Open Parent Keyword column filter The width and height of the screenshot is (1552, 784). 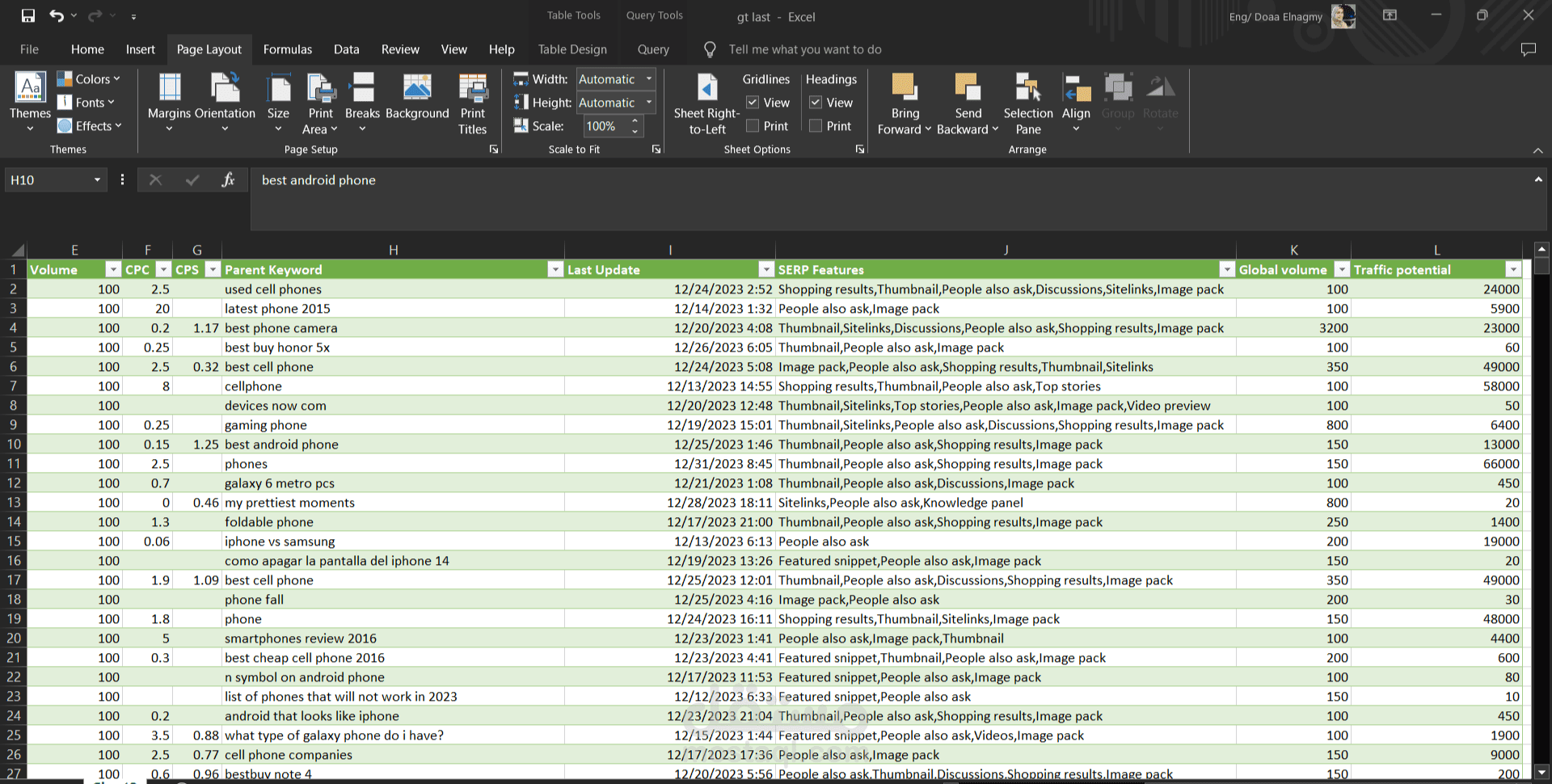[555, 270]
